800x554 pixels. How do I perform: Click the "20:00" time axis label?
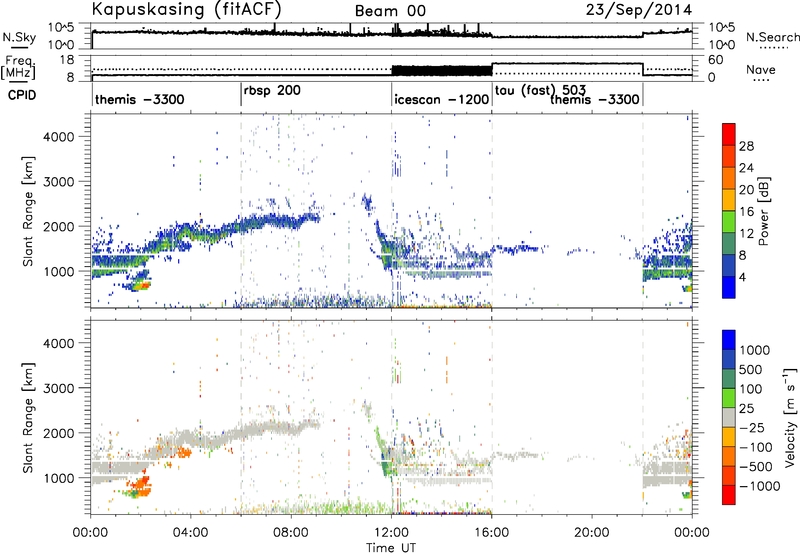click(x=592, y=533)
